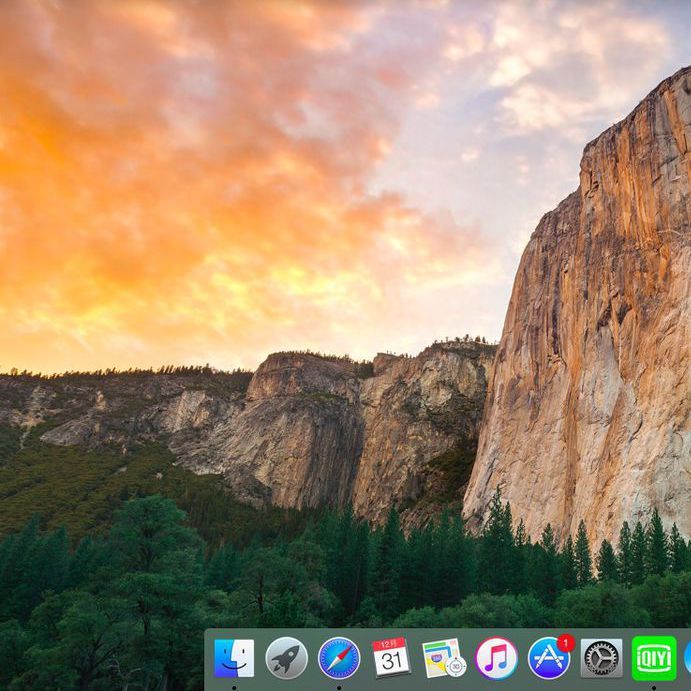
Task: Open Calendar icon showing 31
Action: tap(391, 657)
